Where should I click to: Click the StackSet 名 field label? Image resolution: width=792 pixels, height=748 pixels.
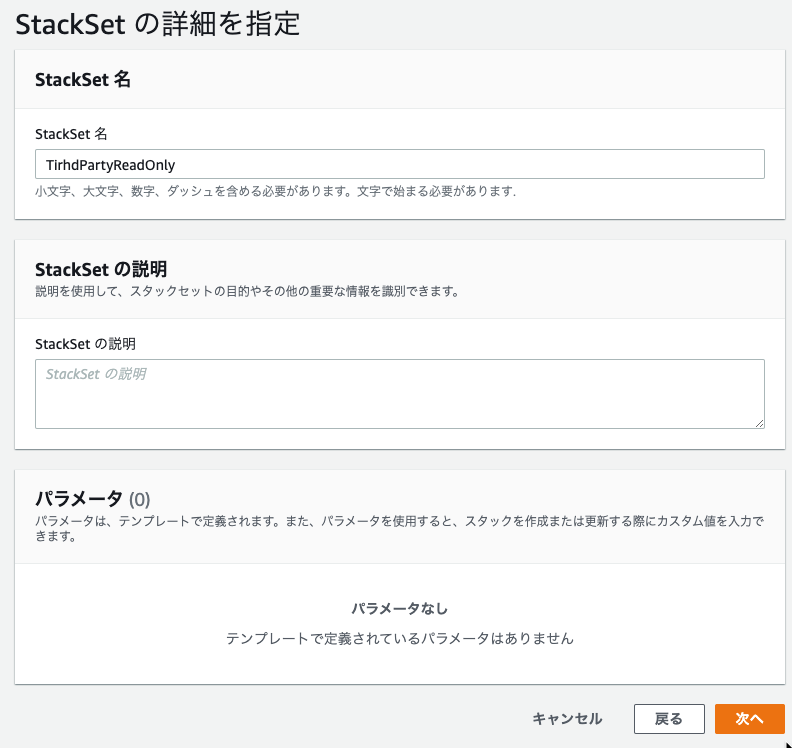(71, 134)
